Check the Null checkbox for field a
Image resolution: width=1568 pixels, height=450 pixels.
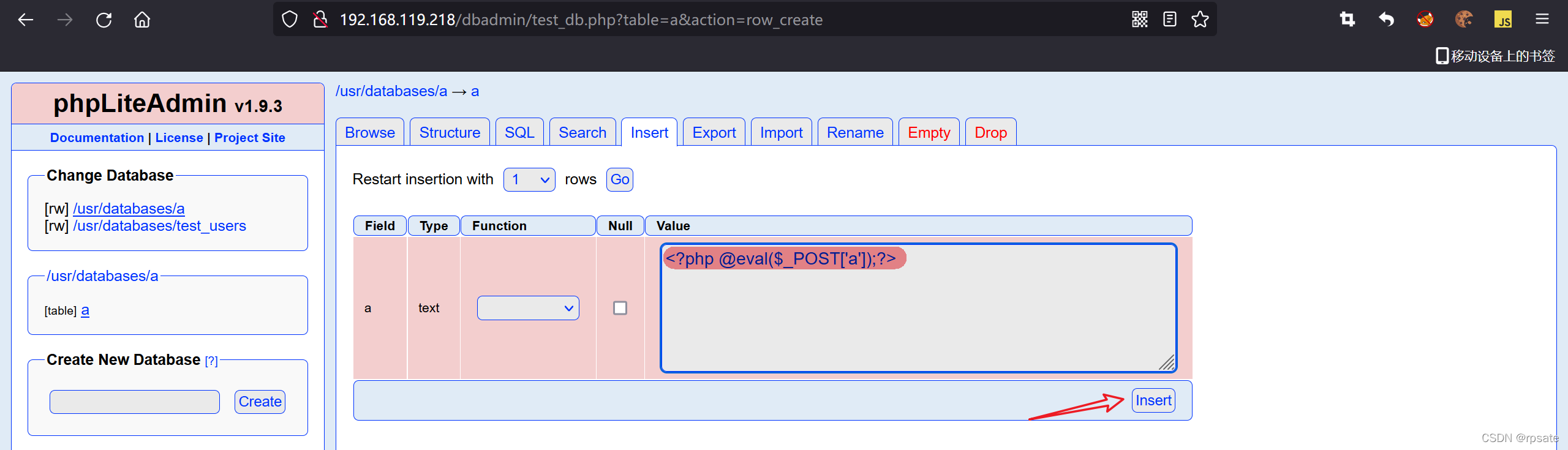point(620,308)
